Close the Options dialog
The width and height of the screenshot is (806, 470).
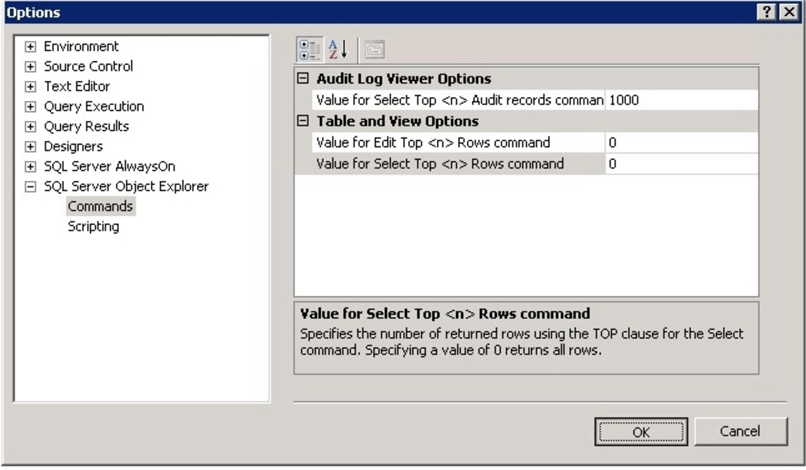coord(789,12)
